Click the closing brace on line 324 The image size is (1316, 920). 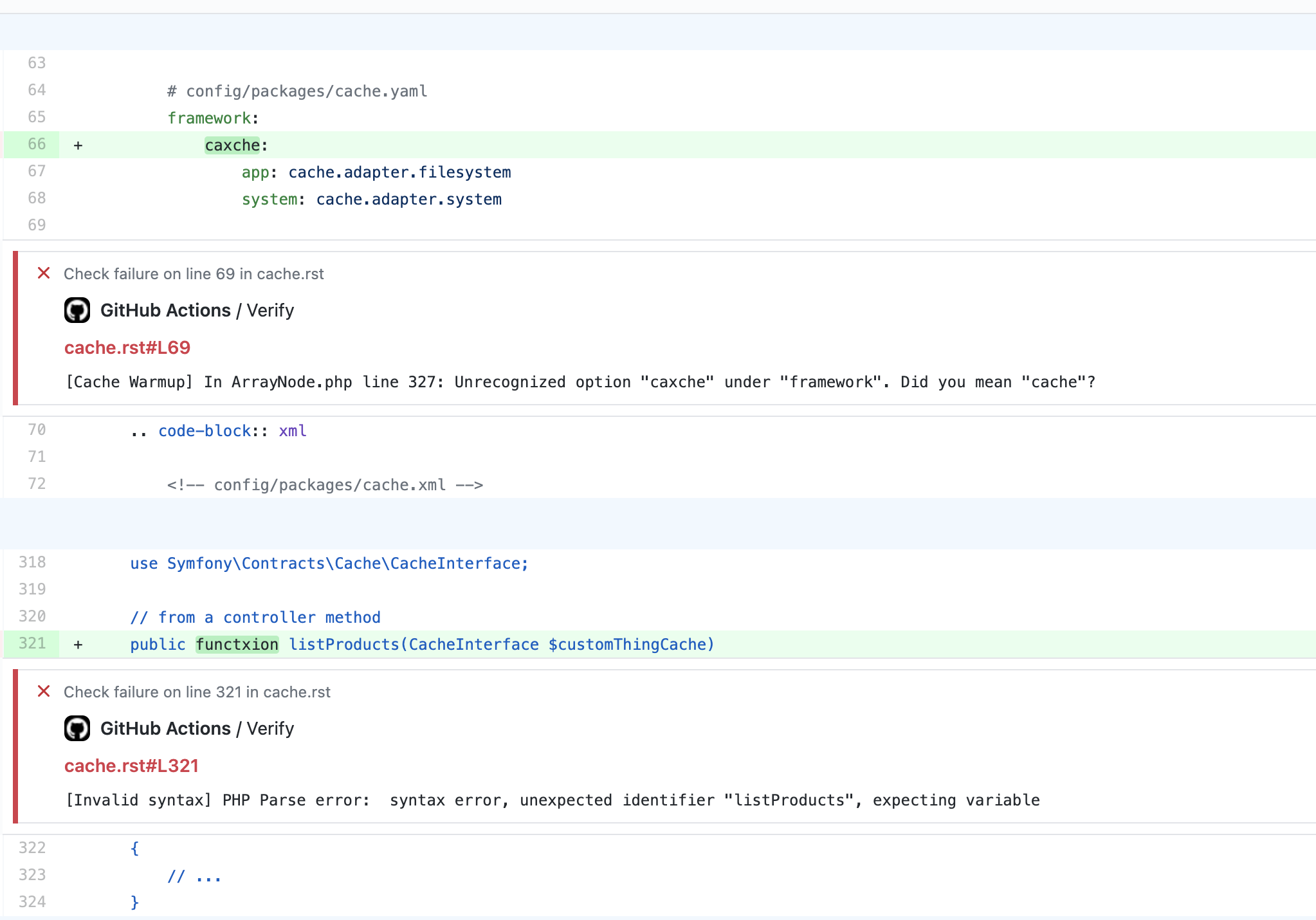134,903
